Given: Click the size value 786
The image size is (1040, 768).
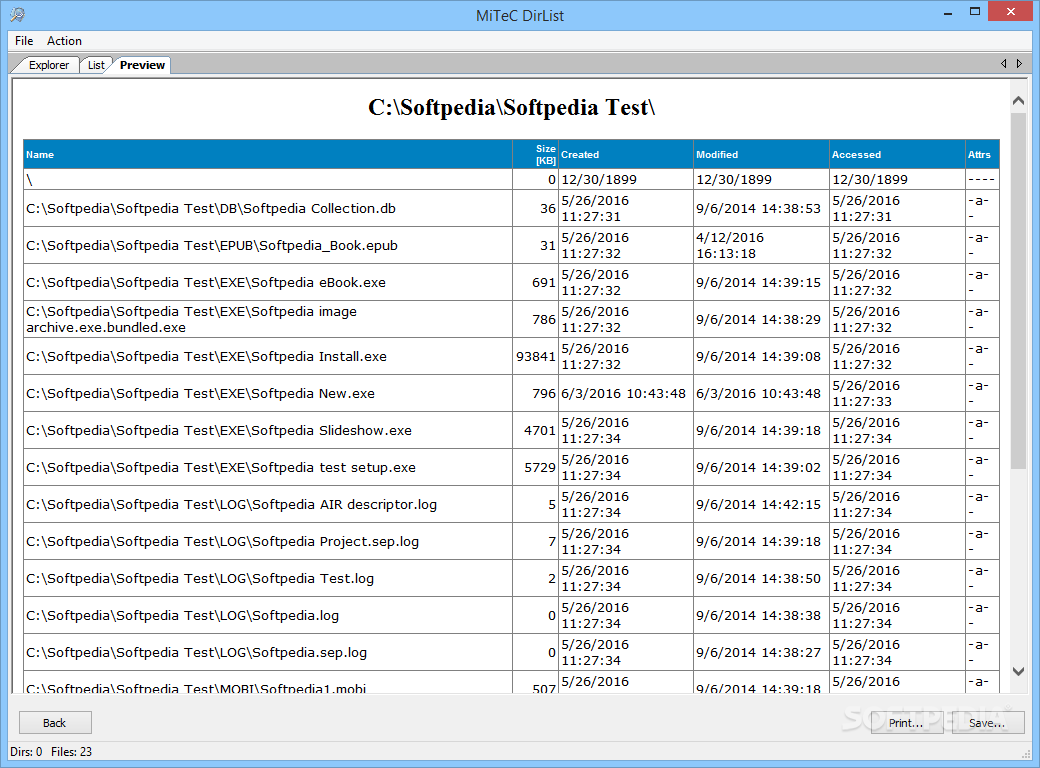Looking at the screenshot, I should [544, 320].
